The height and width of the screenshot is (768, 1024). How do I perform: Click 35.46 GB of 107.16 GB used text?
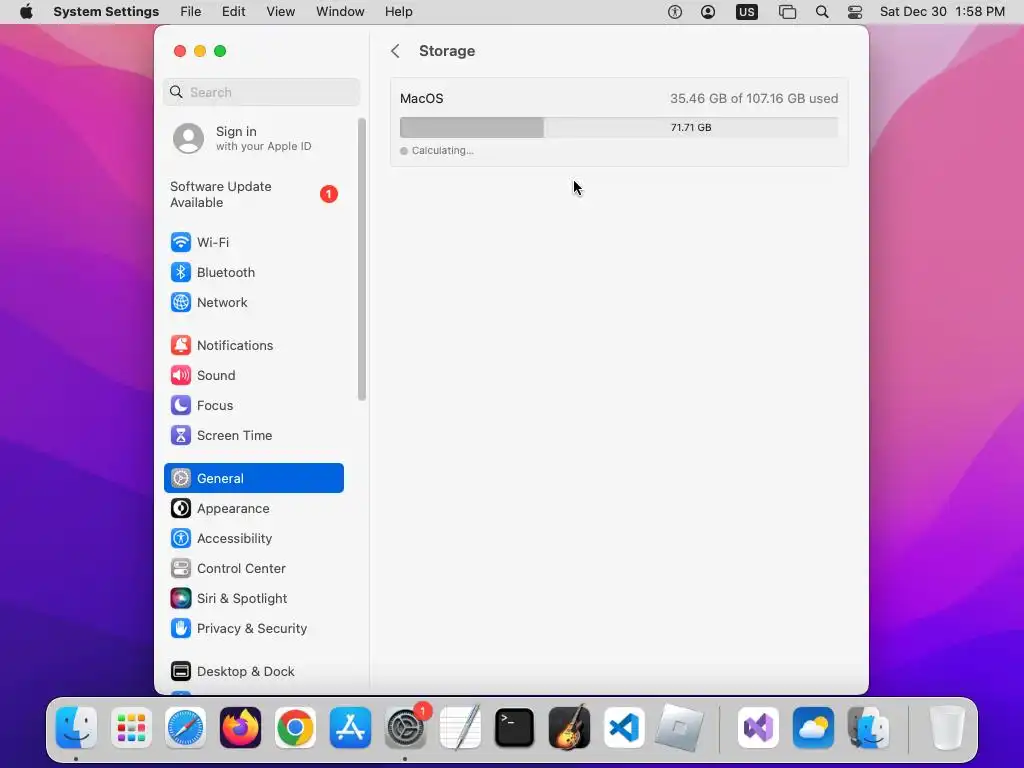tap(754, 99)
